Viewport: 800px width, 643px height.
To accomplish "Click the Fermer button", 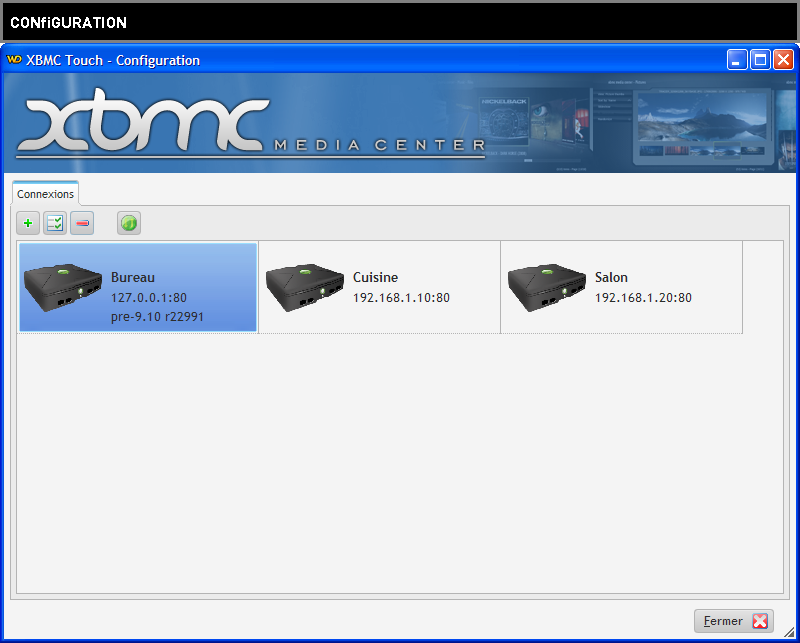I will 734,621.
